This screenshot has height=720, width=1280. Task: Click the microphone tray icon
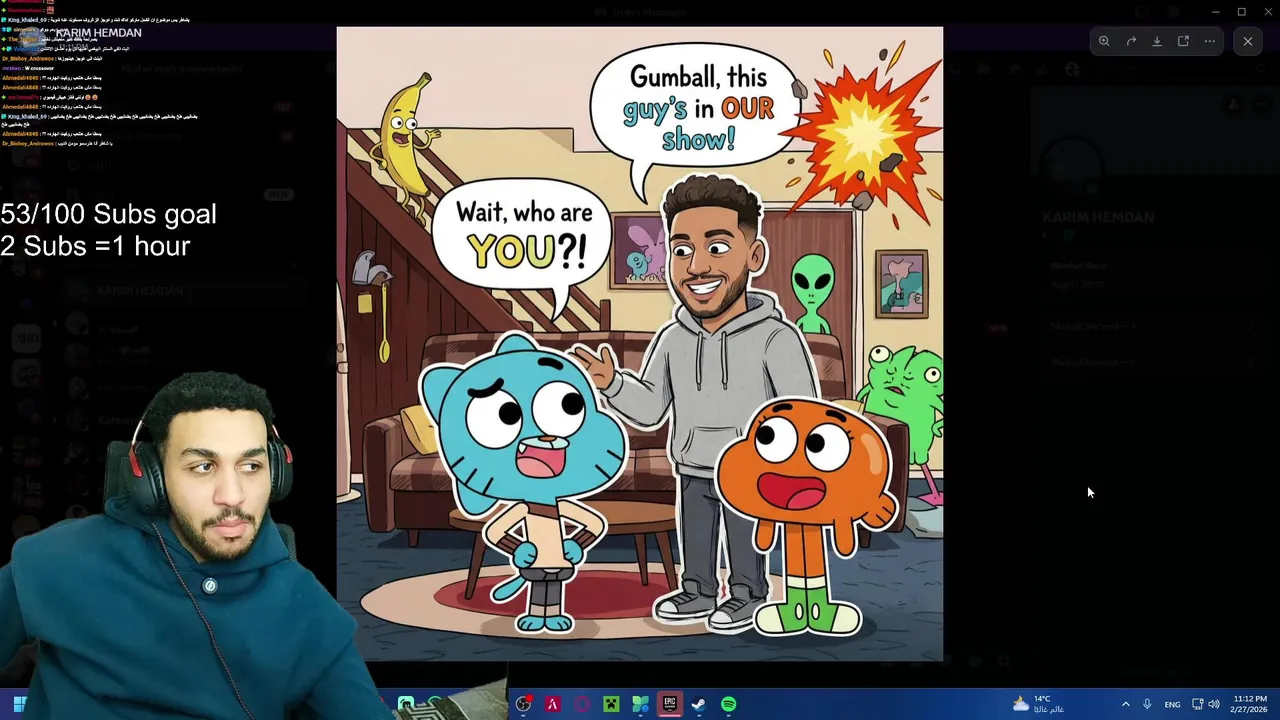point(1147,704)
